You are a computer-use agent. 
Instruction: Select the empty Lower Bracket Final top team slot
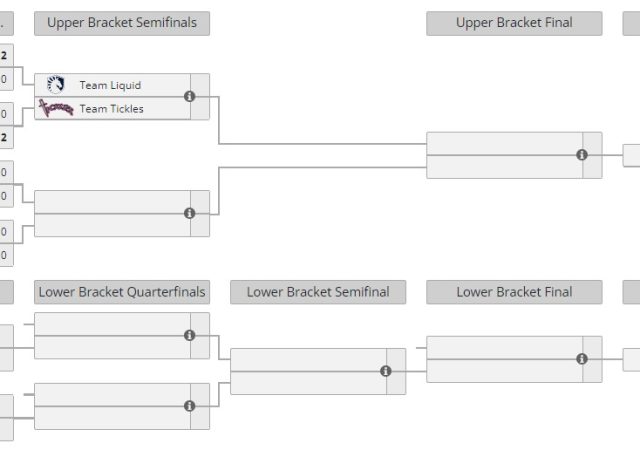point(504,348)
